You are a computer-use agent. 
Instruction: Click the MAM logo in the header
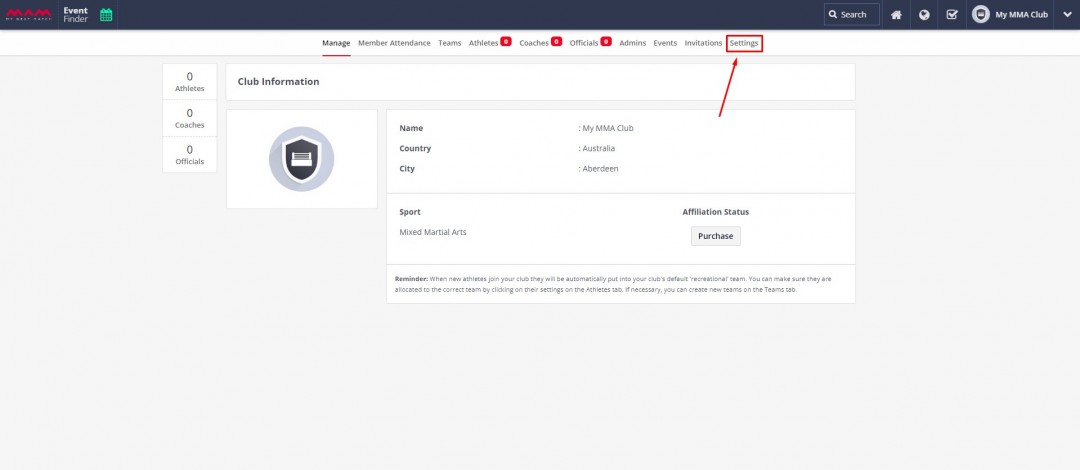pos(29,14)
